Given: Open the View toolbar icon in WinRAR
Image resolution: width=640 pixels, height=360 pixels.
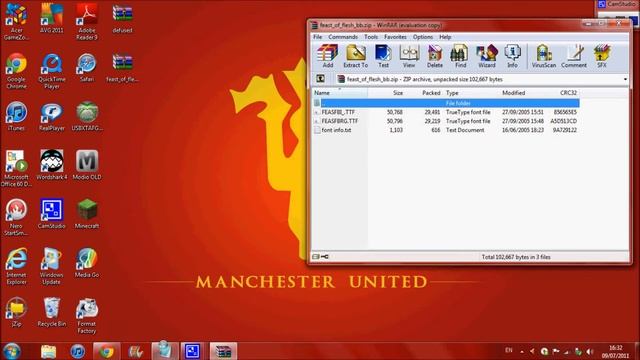Looking at the screenshot, I should 409,56.
